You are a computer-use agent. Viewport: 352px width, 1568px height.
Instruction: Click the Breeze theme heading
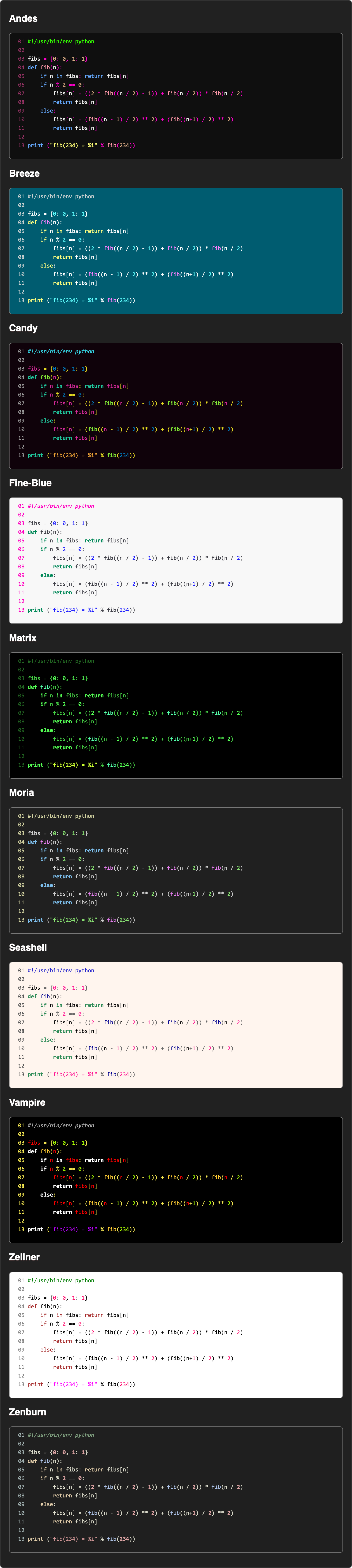point(24,173)
